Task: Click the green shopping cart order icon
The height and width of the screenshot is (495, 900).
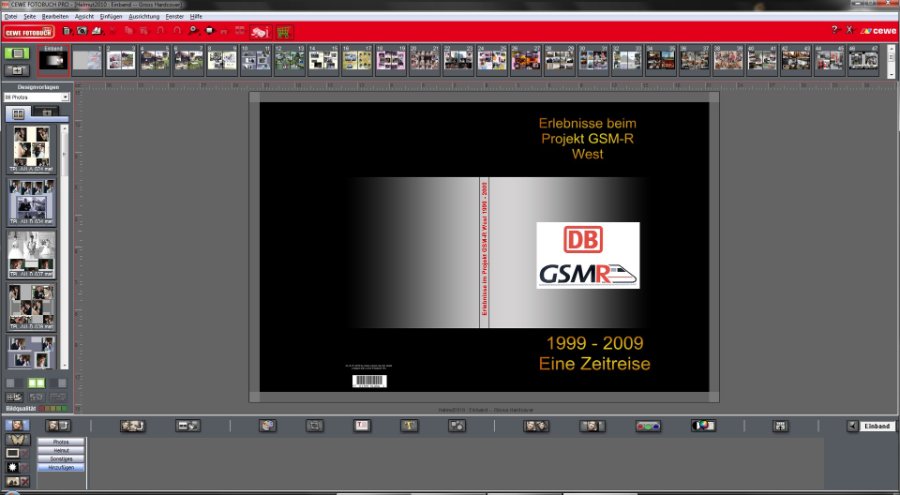Action: (284, 32)
